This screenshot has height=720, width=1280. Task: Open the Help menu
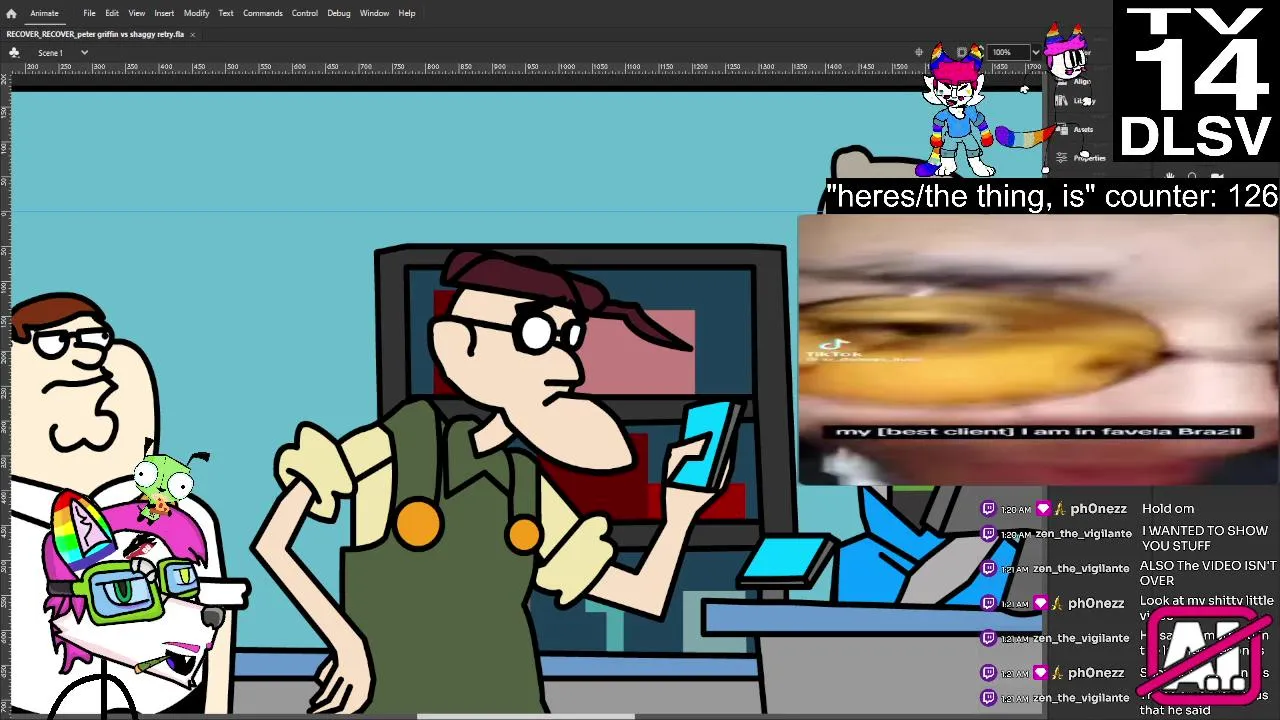click(x=407, y=13)
